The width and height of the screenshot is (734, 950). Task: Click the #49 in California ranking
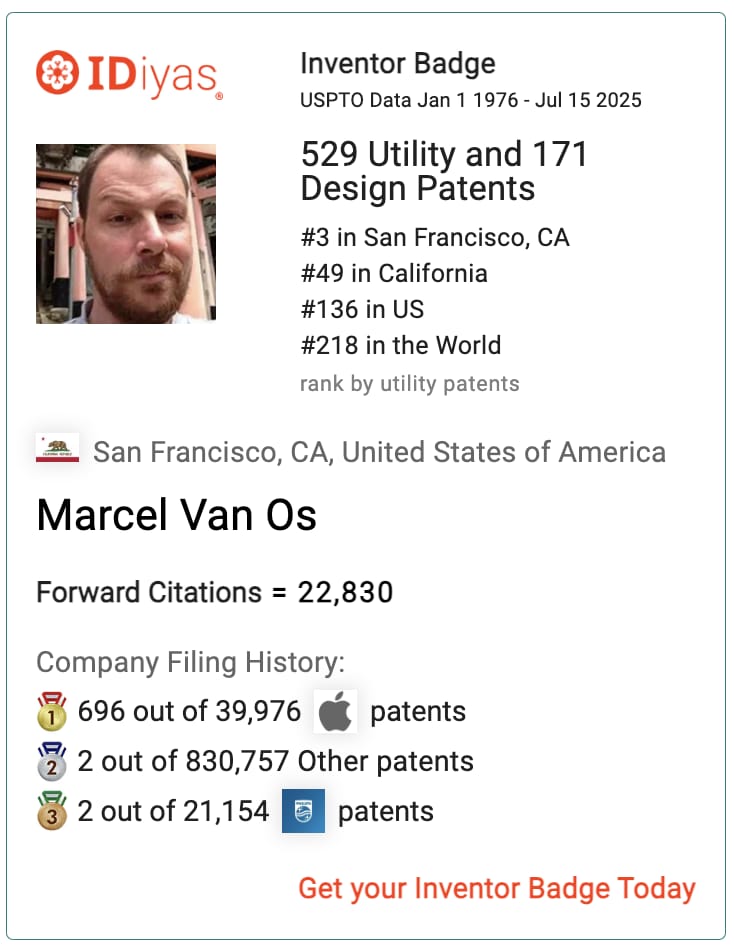point(394,274)
